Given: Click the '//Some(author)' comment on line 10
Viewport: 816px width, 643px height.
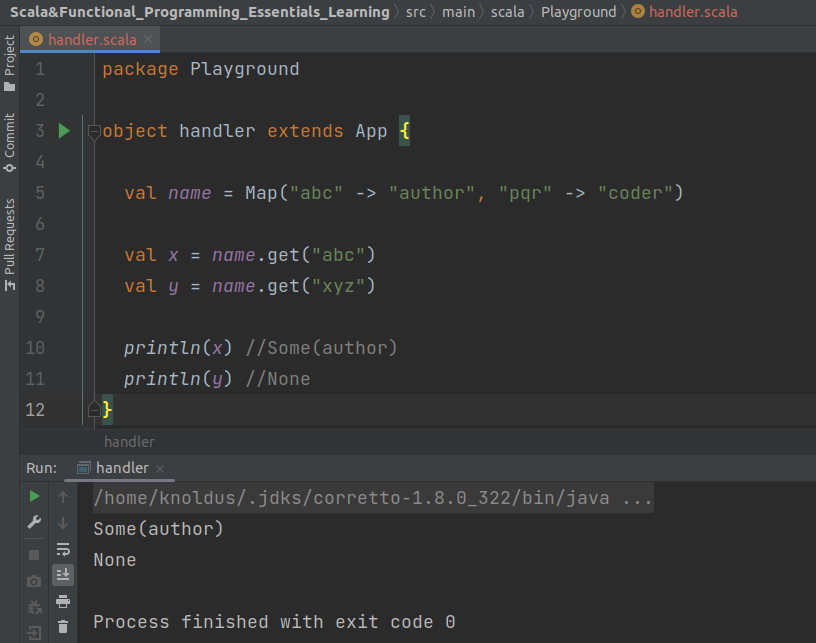Looking at the screenshot, I should tap(321, 348).
